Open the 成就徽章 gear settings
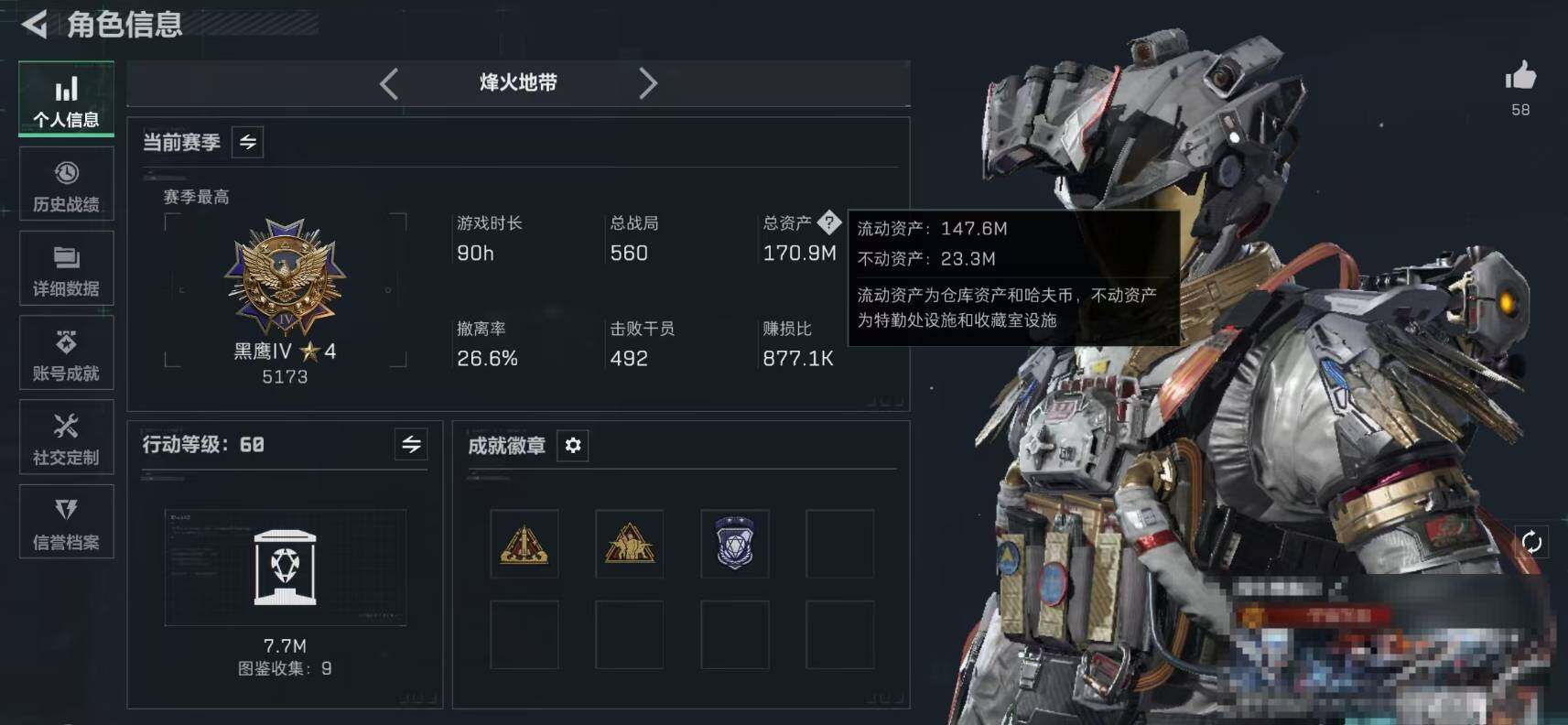This screenshot has width=1568, height=725. pos(573,446)
